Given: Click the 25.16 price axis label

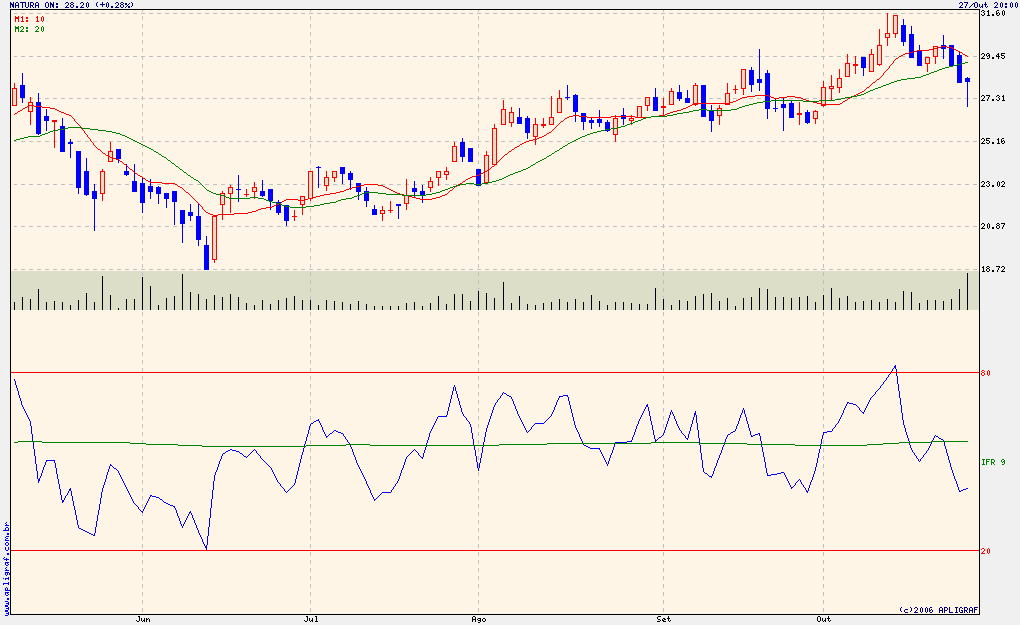Looking at the screenshot, I should (x=993, y=141).
